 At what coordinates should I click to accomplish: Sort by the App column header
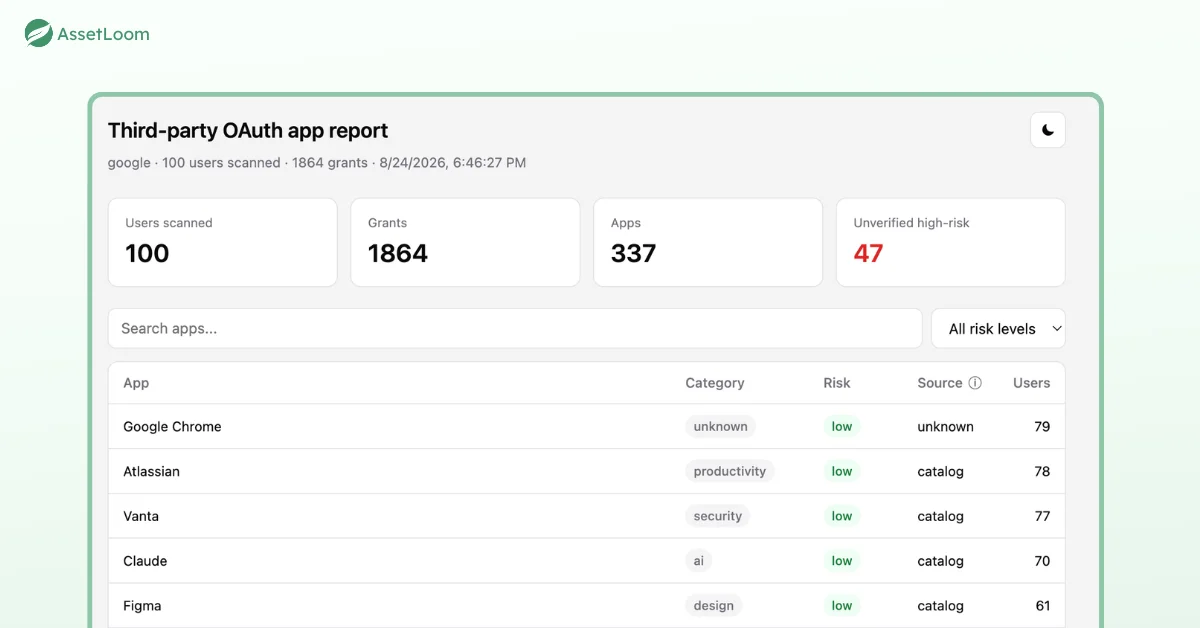pos(136,383)
